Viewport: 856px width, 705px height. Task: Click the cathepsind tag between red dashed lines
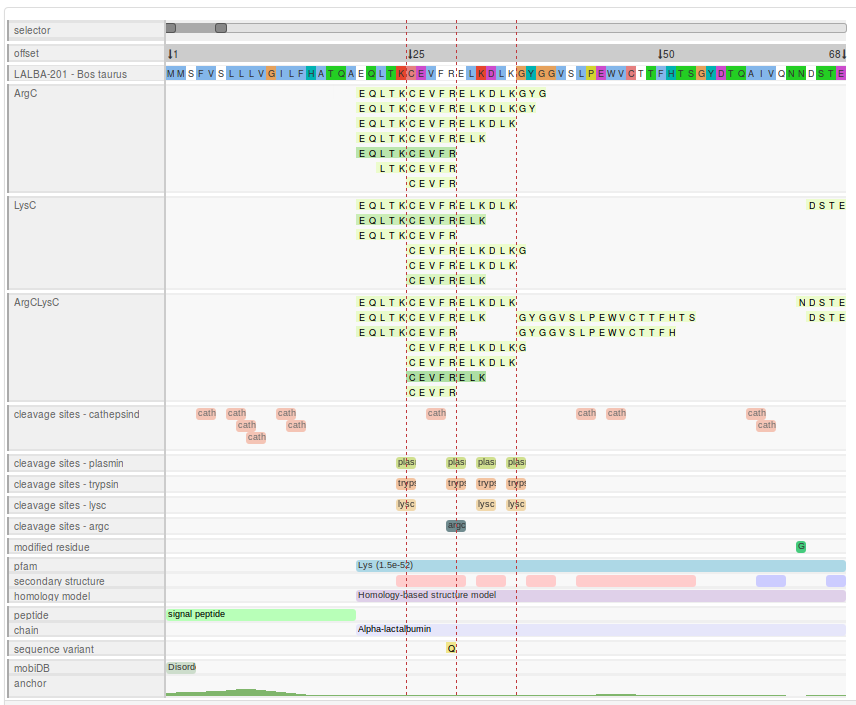(x=436, y=413)
